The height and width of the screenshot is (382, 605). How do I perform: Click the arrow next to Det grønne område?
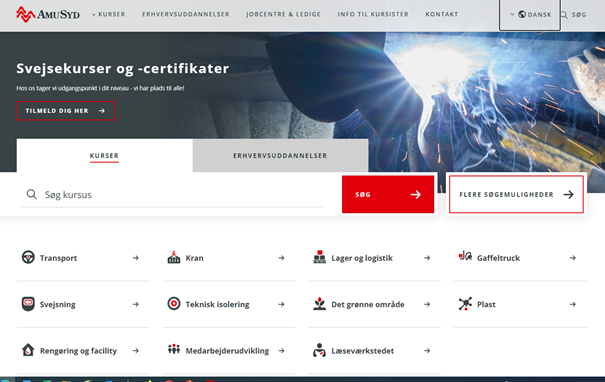coord(427,304)
